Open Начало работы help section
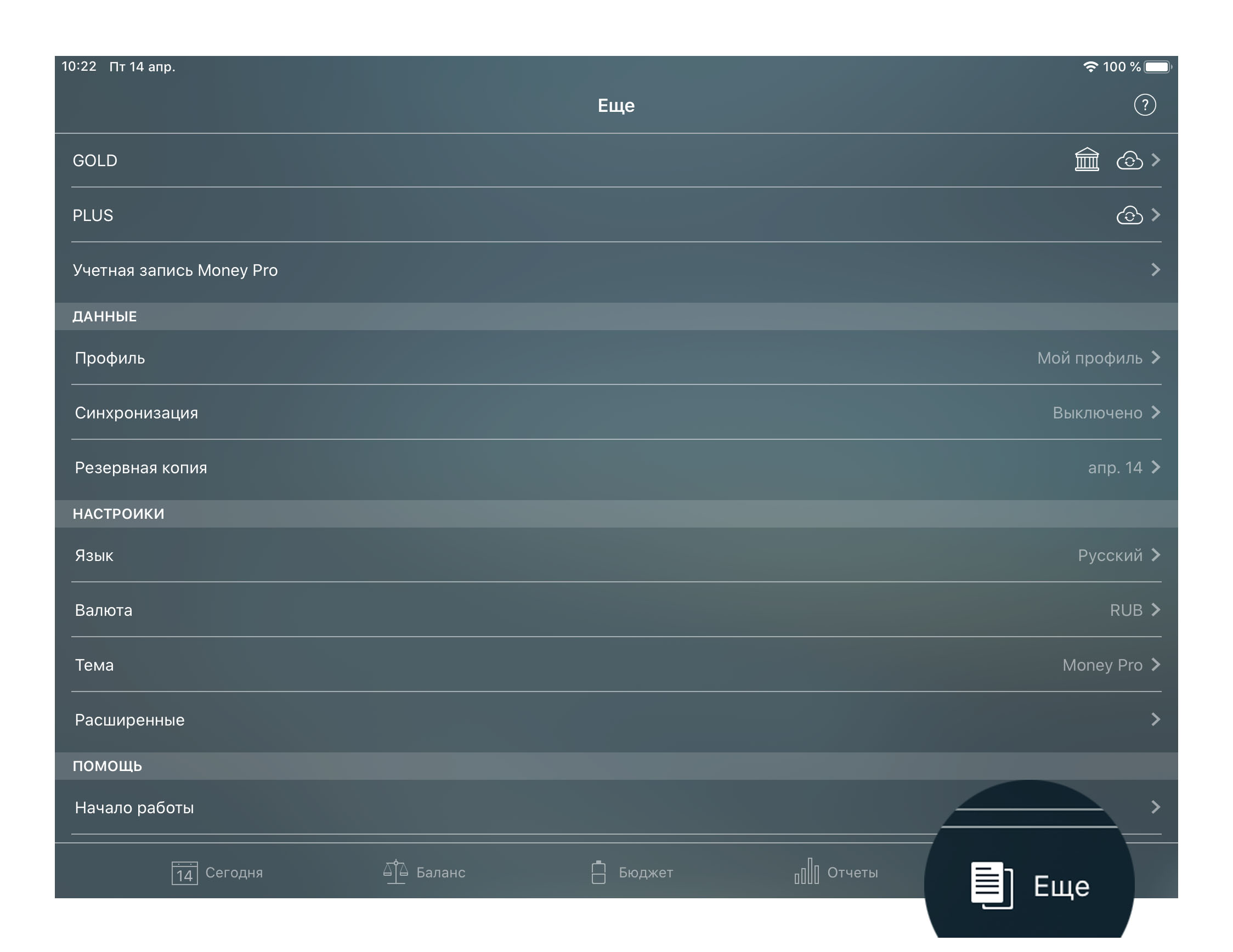 coord(616,807)
